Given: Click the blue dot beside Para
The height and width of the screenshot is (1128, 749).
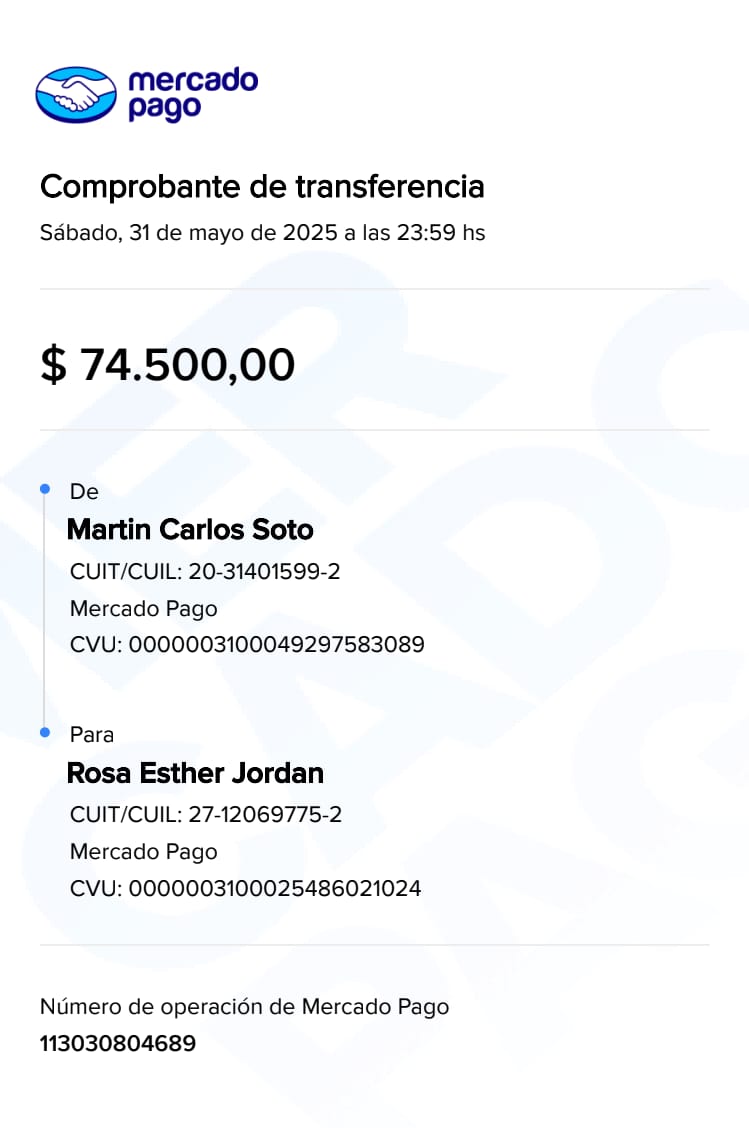Looking at the screenshot, I should [44, 733].
